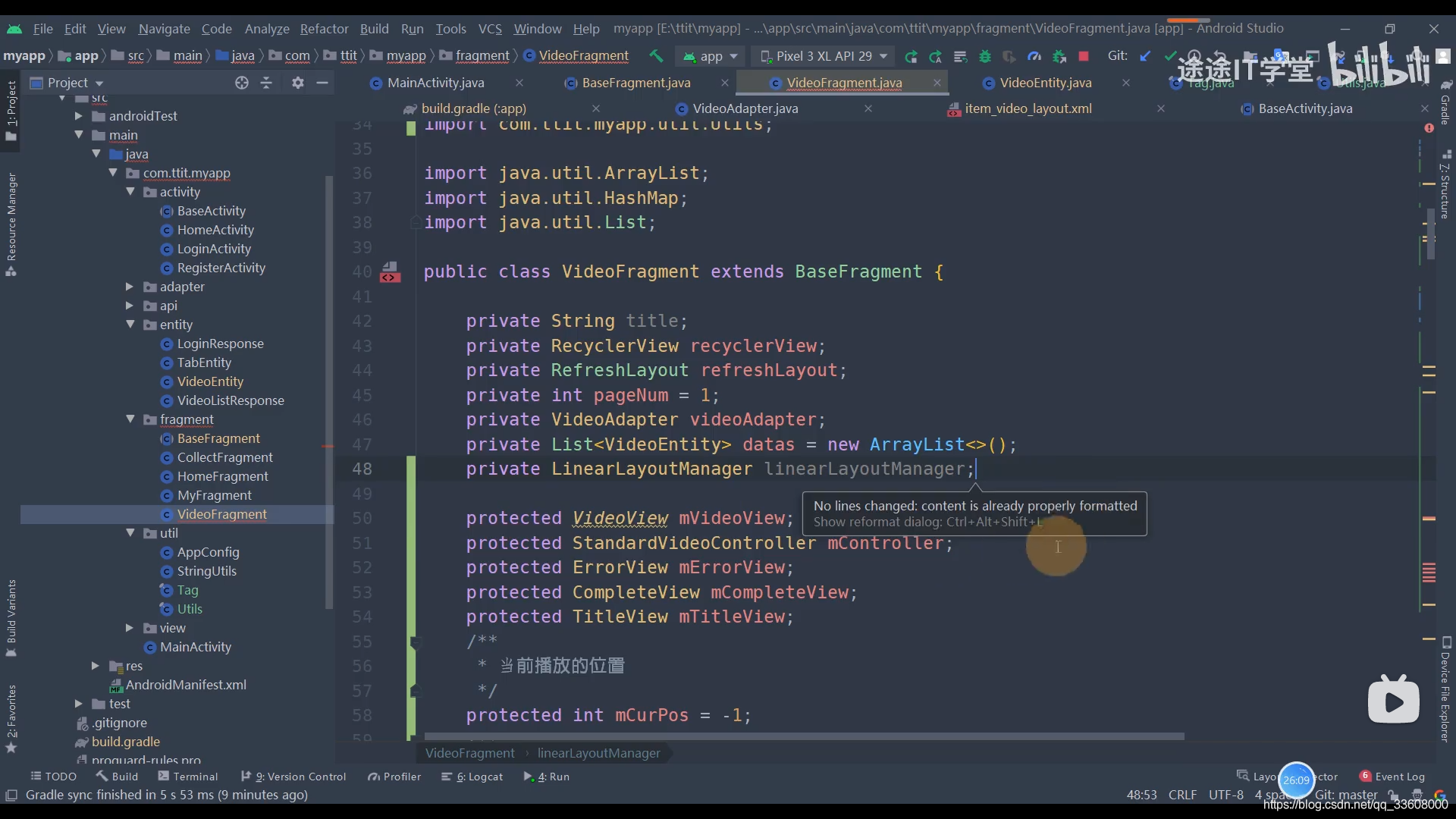Click the Make Project hammer icon

point(656,56)
